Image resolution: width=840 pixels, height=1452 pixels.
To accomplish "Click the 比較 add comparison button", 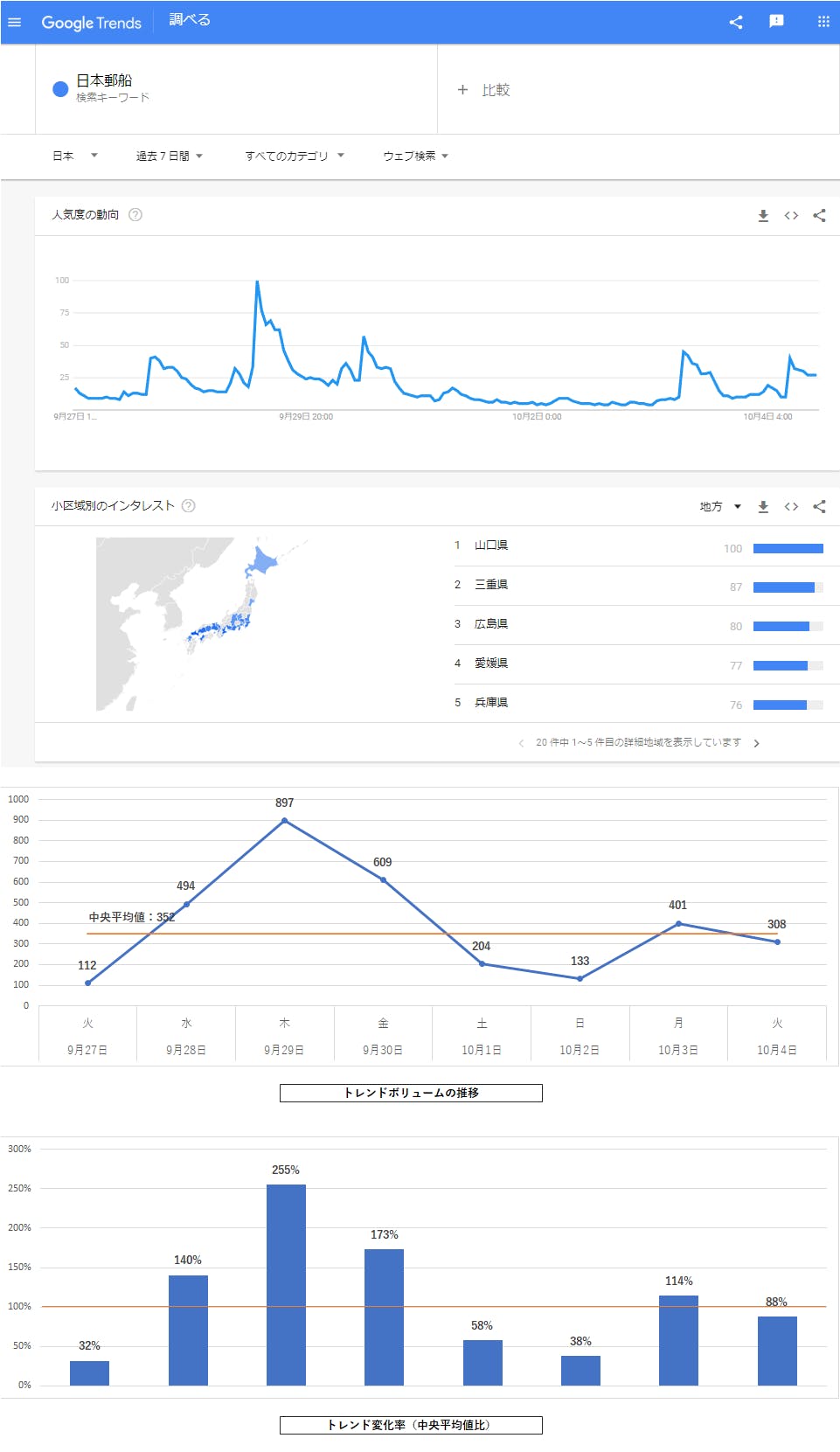I will 484,90.
